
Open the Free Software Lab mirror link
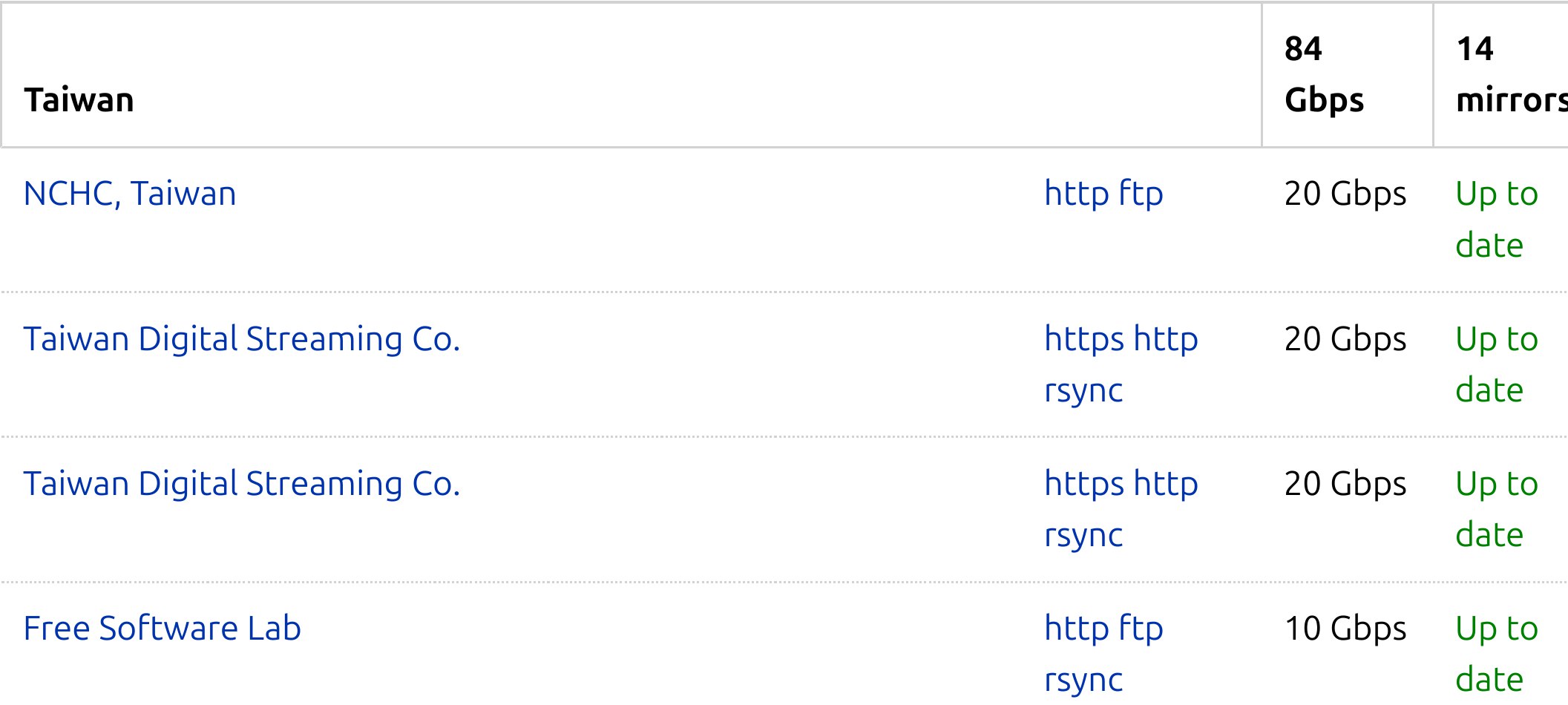(162, 629)
